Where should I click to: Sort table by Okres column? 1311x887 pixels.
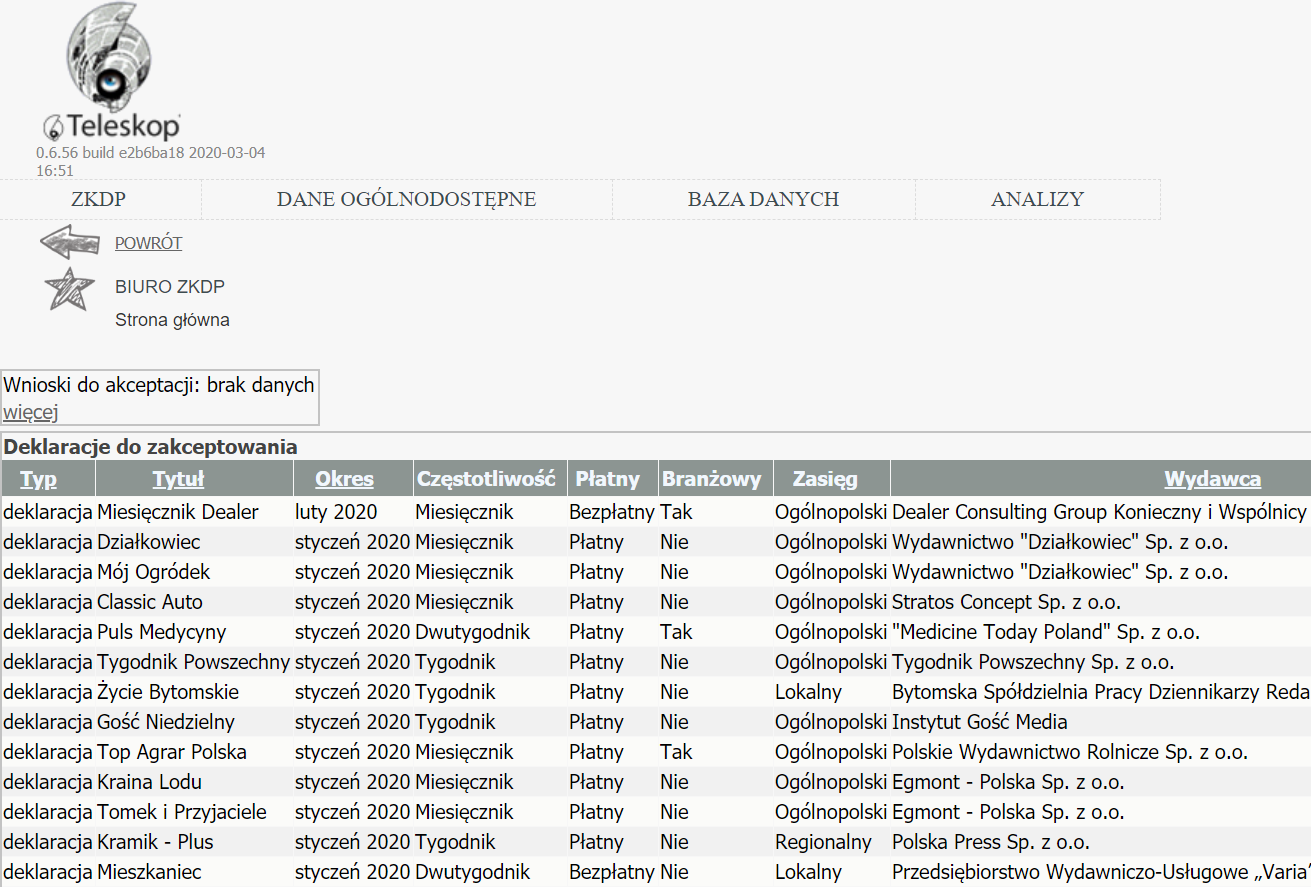[x=344, y=479]
